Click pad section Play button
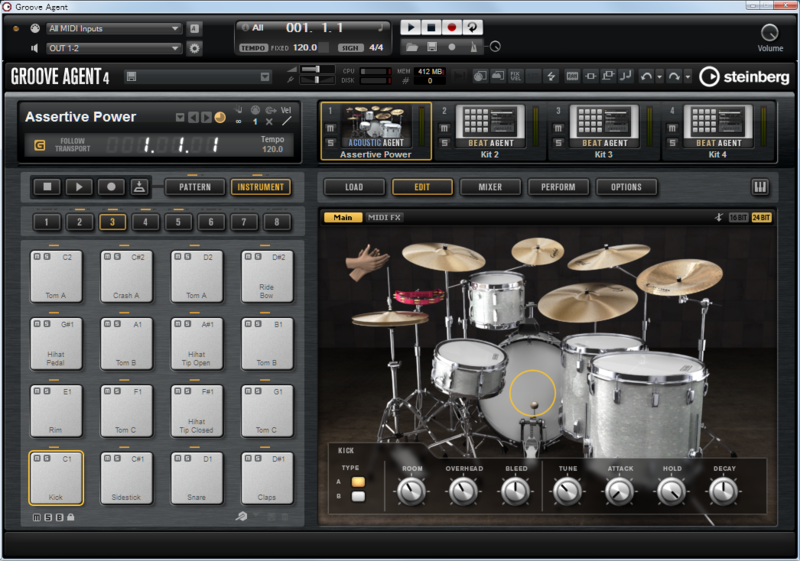The width and height of the screenshot is (800, 561). pos(79,187)
